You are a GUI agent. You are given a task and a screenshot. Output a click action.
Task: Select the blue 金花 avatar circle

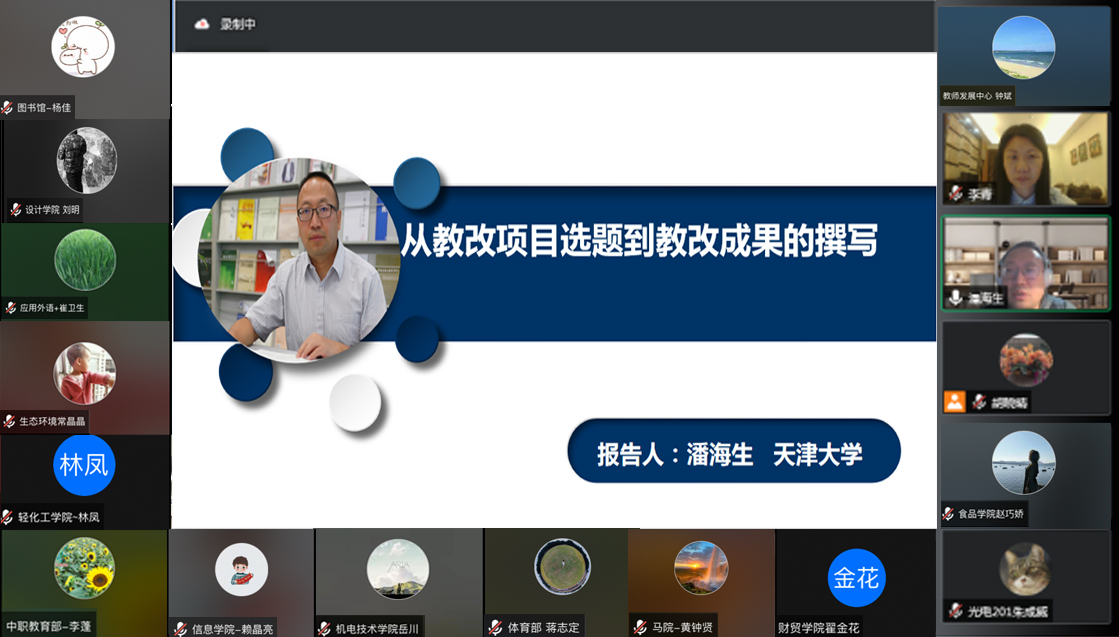click(857, 579)
